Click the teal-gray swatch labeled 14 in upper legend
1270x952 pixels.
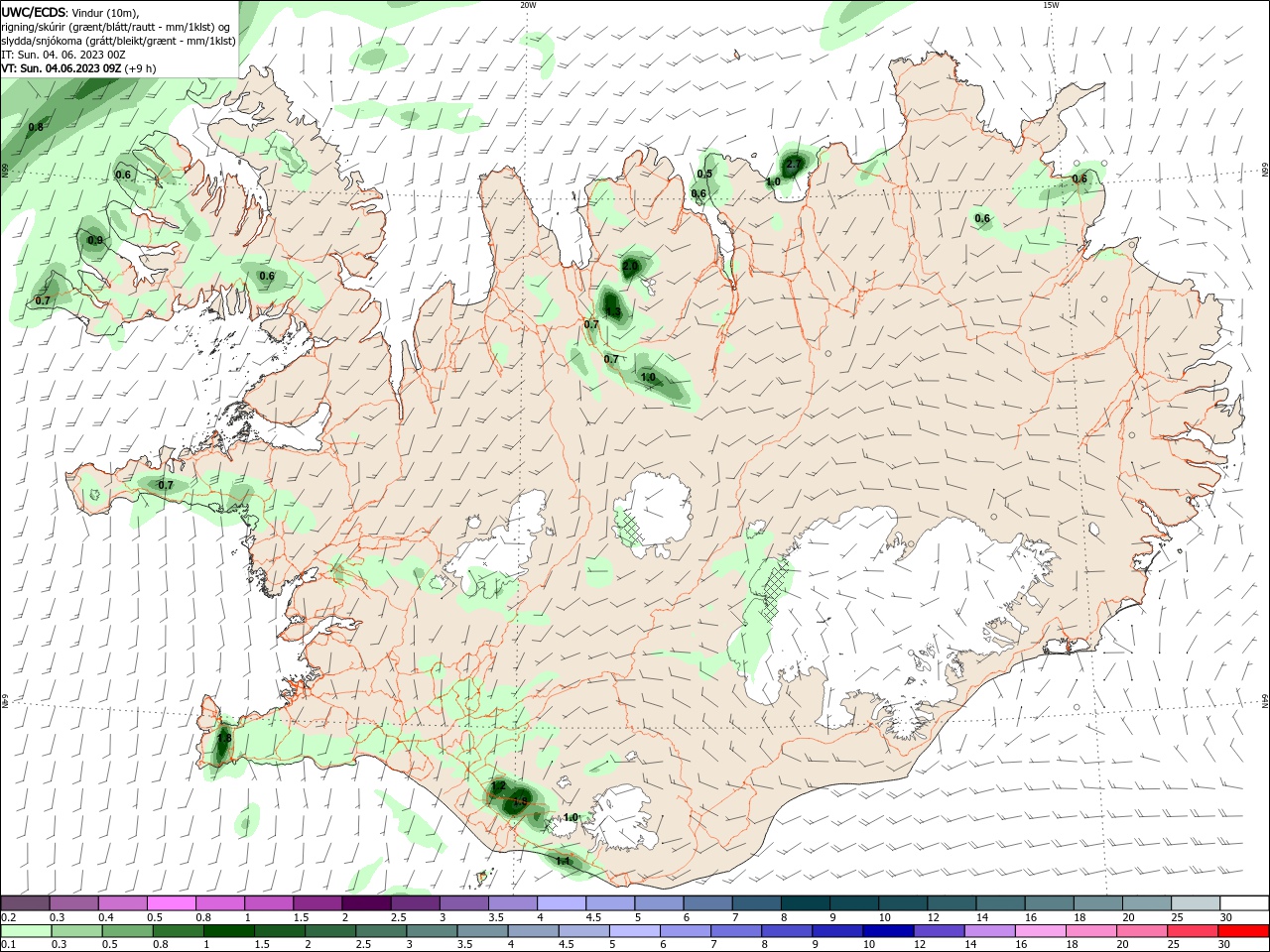click(1000, 903)
